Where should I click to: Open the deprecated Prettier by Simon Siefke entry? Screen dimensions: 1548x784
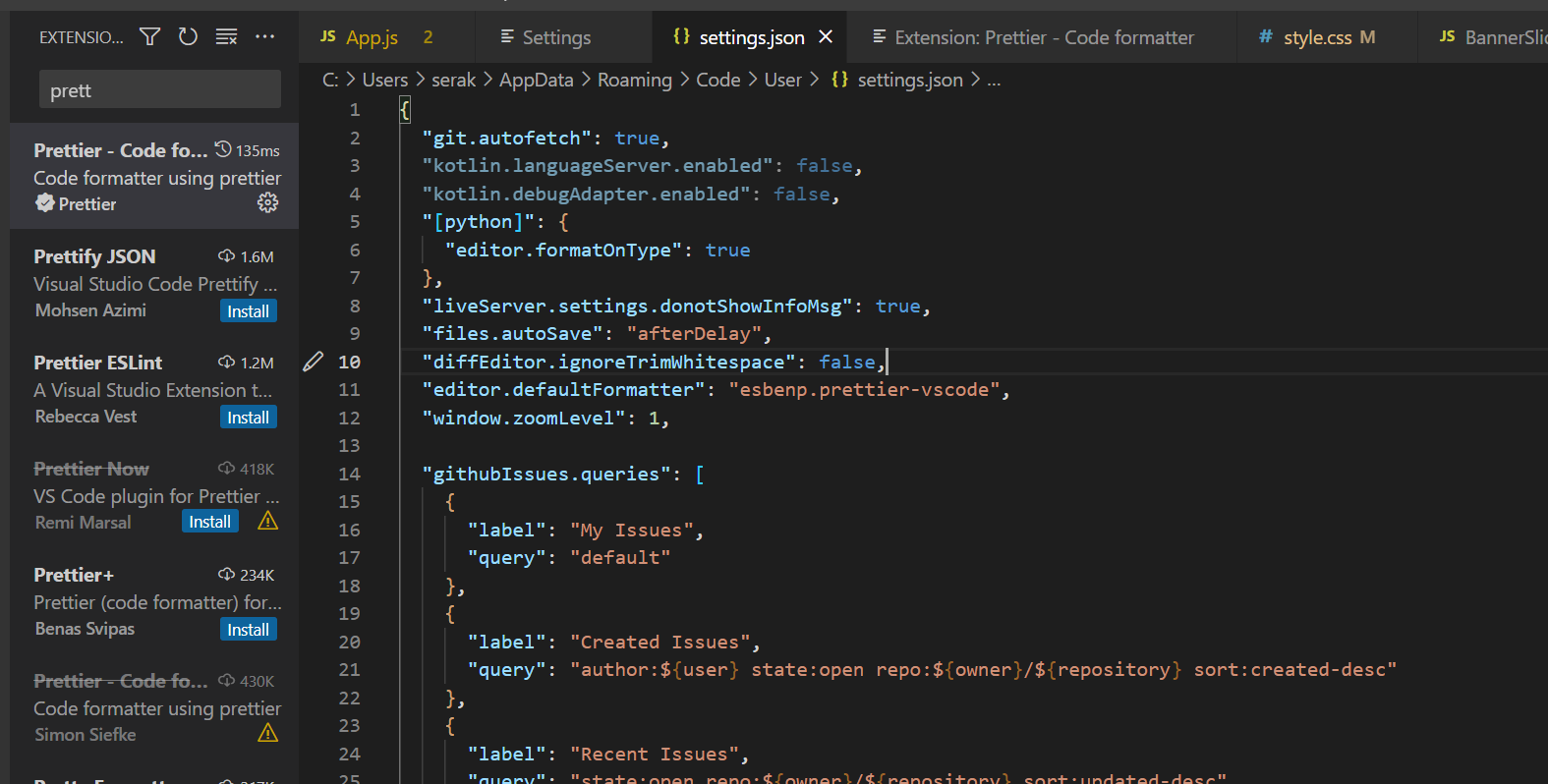click(154, 706)
